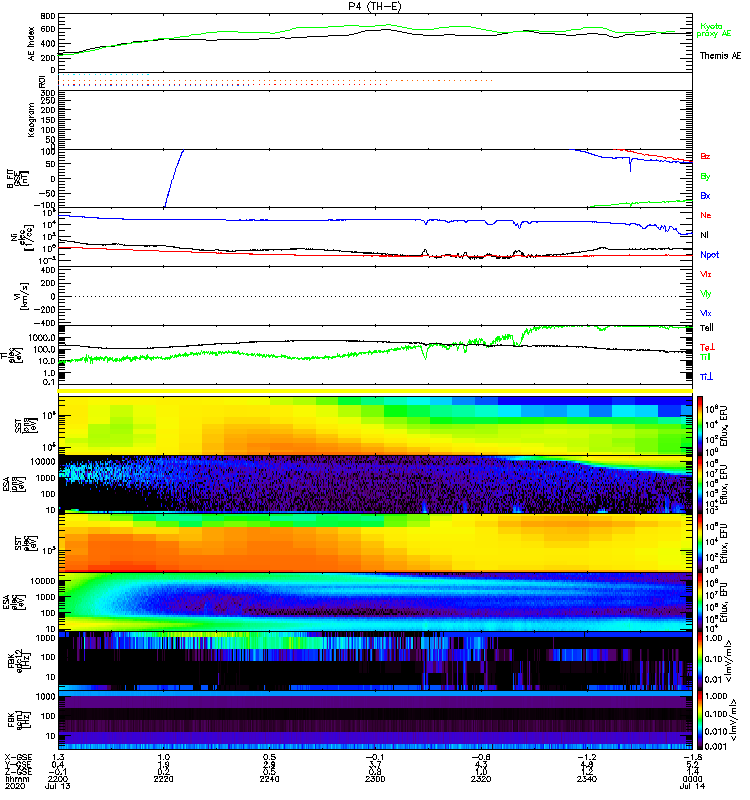Click the SST electrons Eflux color bar

(x=700, y=543)
